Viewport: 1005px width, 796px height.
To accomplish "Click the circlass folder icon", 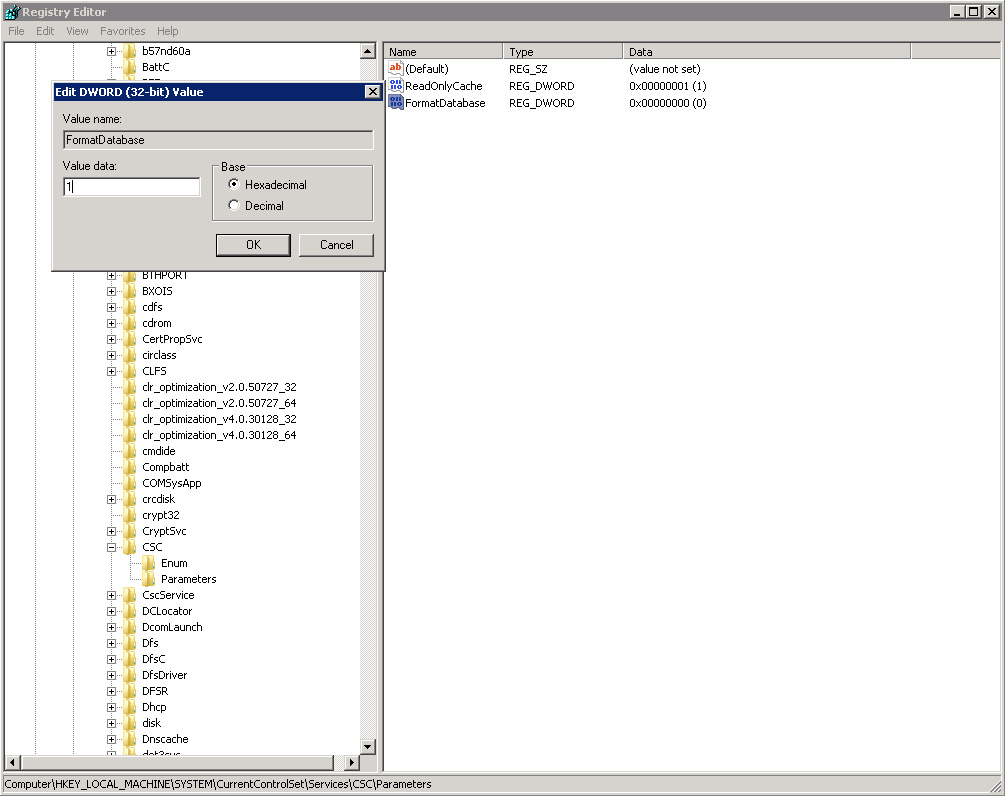I will (129, 355).
